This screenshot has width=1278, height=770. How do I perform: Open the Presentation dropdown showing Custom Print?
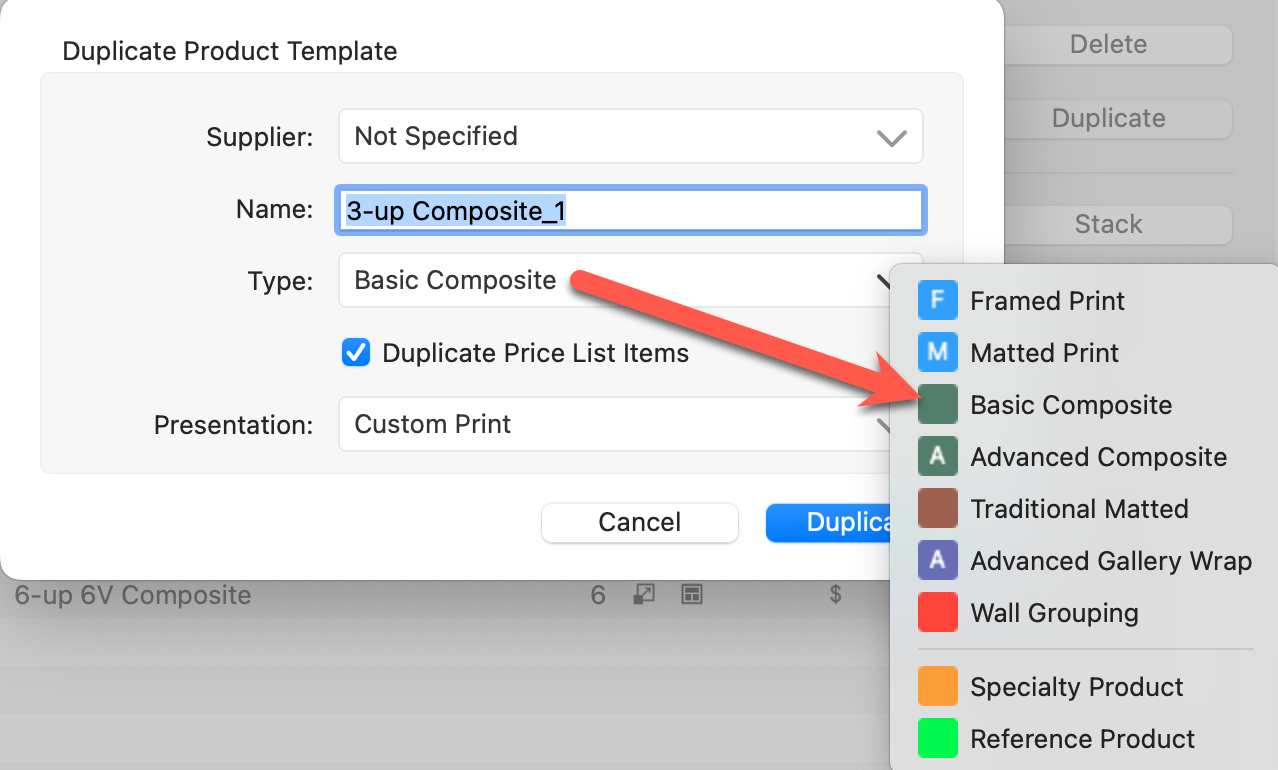point(610,425)
